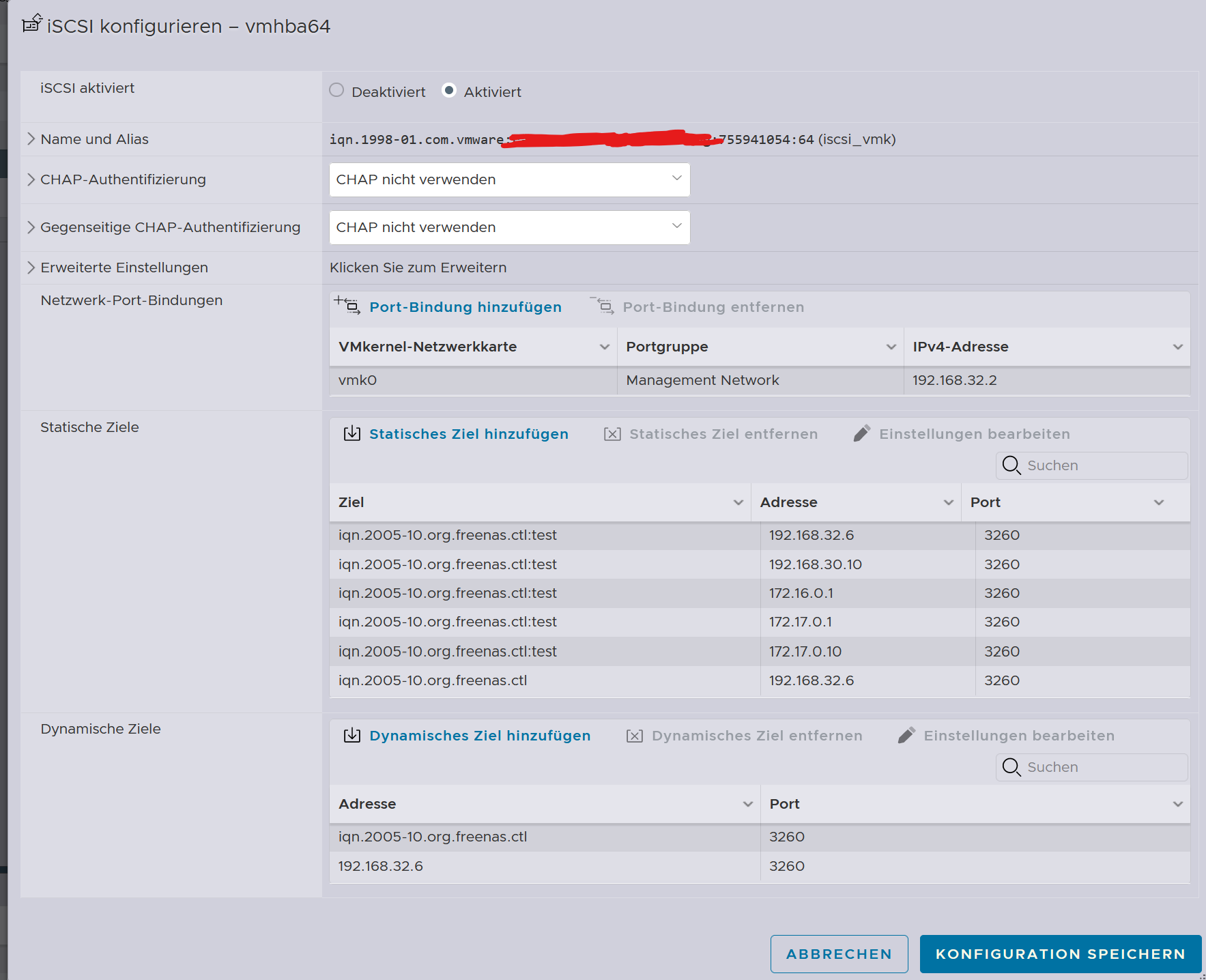Select dynamic target iqn.2005-10.org.freenas.ctl row
The height and width of the screenshot is (980, 1206).
pyautogui.click(x=760, y=837)
